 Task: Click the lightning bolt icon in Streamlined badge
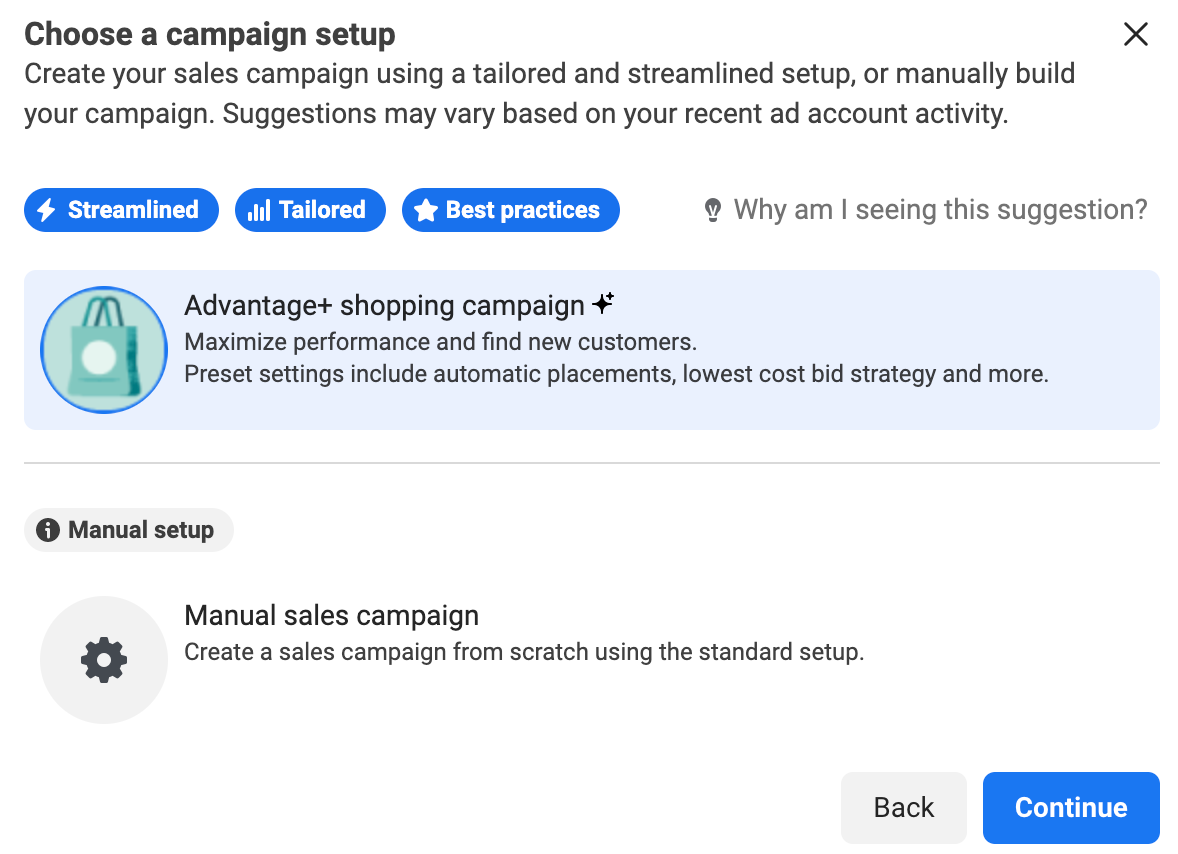[46, 210]
